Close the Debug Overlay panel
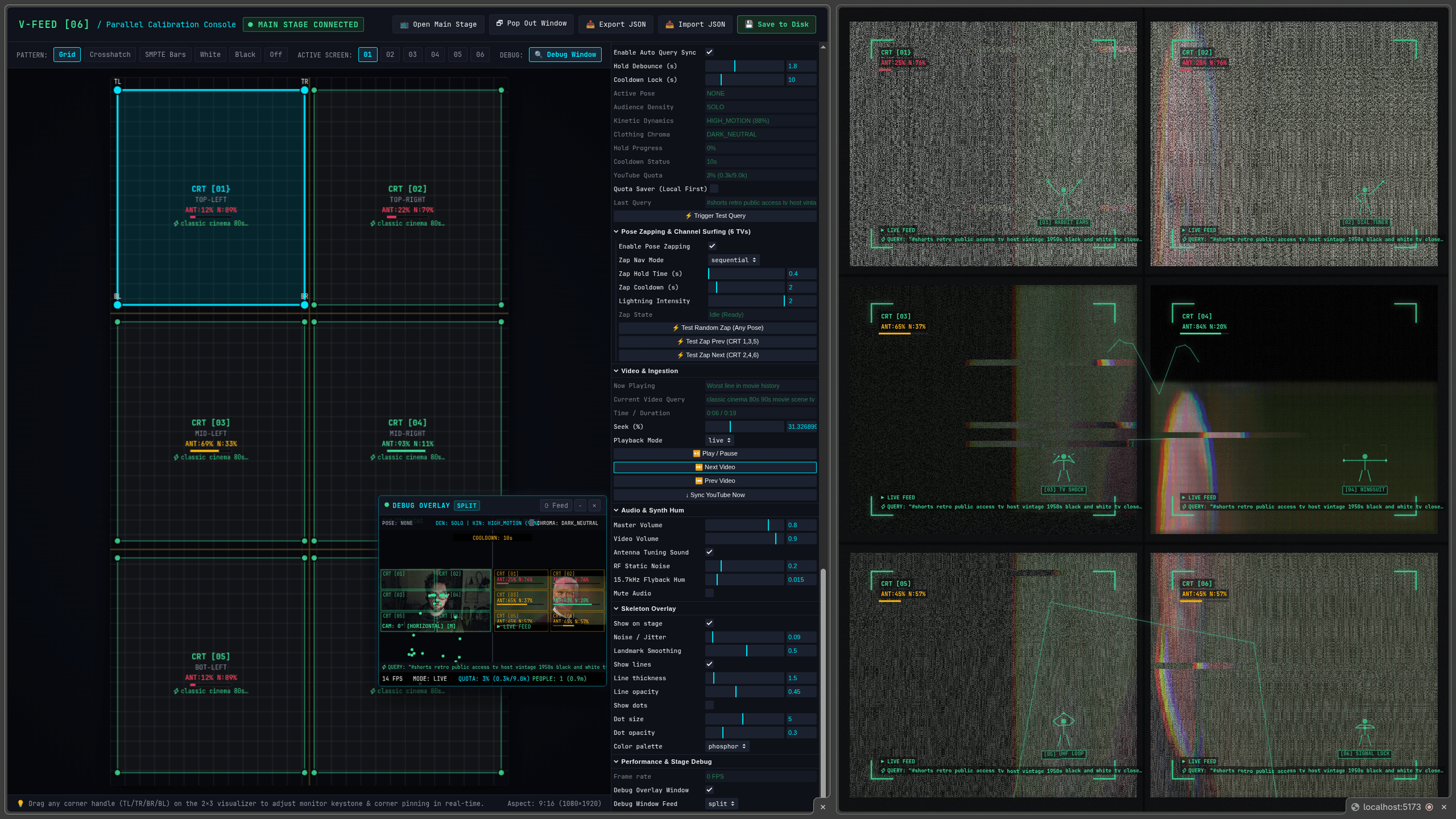1456x819 pixels. pyautogui.click(x=595, y=505)
